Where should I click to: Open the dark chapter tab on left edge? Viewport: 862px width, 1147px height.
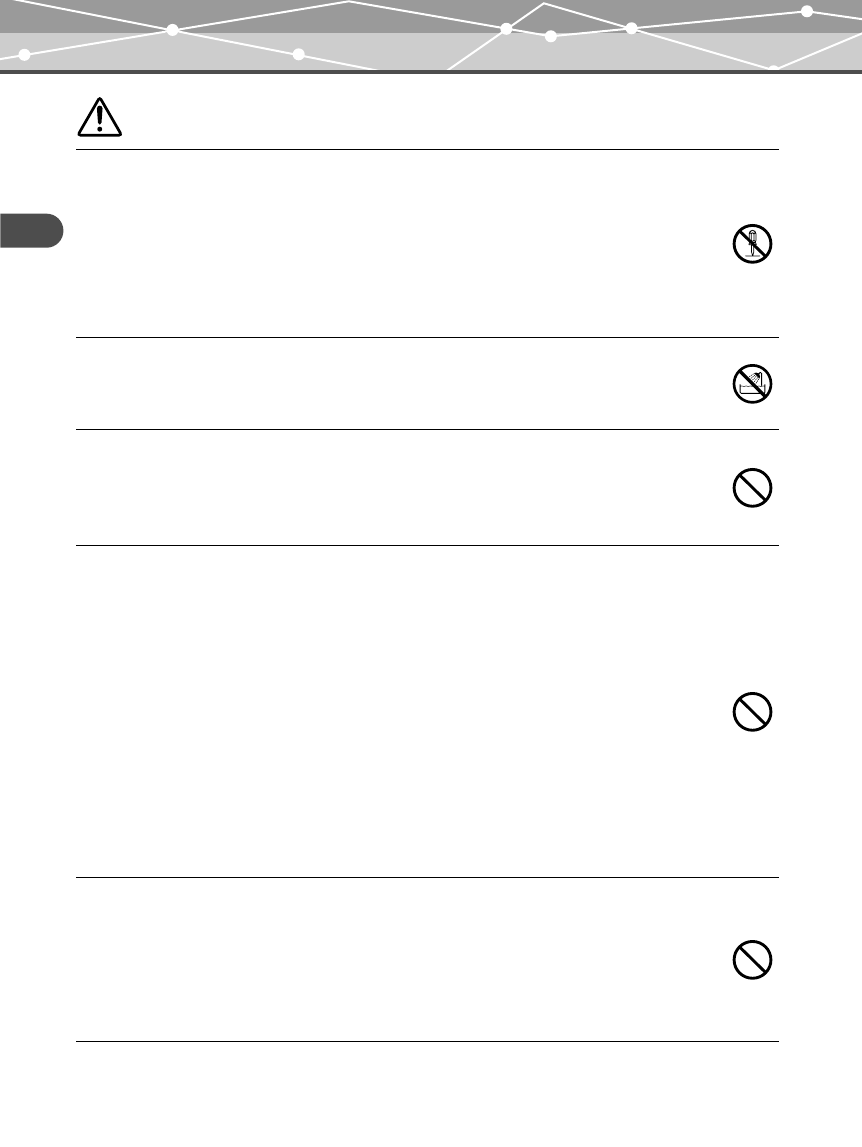click(x=31, y=230)
